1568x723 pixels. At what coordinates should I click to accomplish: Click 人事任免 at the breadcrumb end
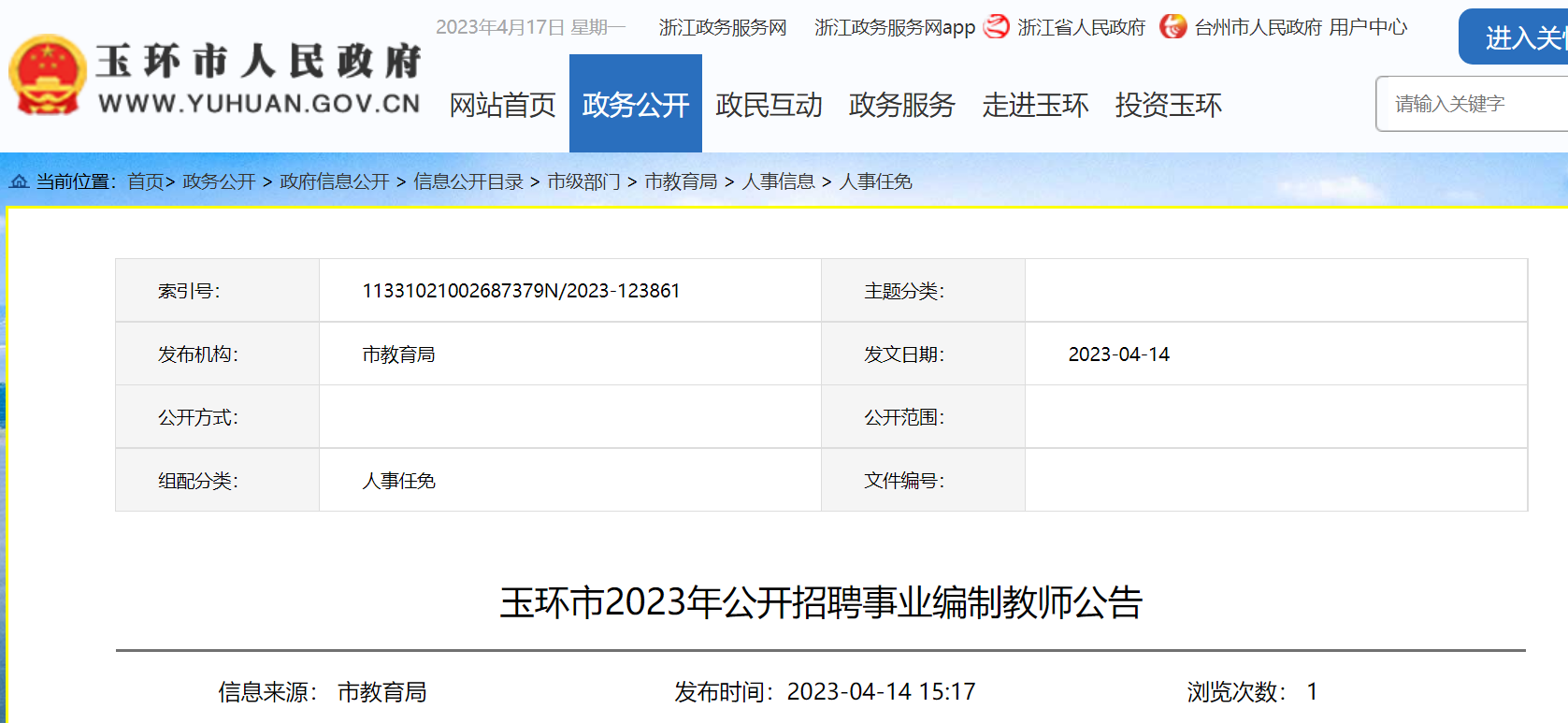[875, 181]
